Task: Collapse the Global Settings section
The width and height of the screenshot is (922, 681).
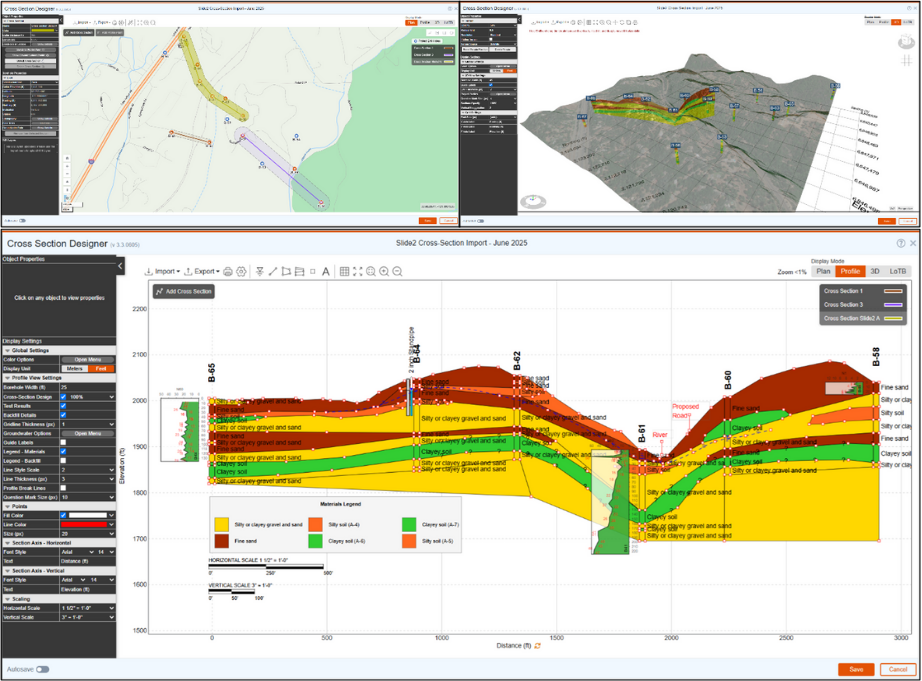Action: pyautogui.click(x=59, y=350)
